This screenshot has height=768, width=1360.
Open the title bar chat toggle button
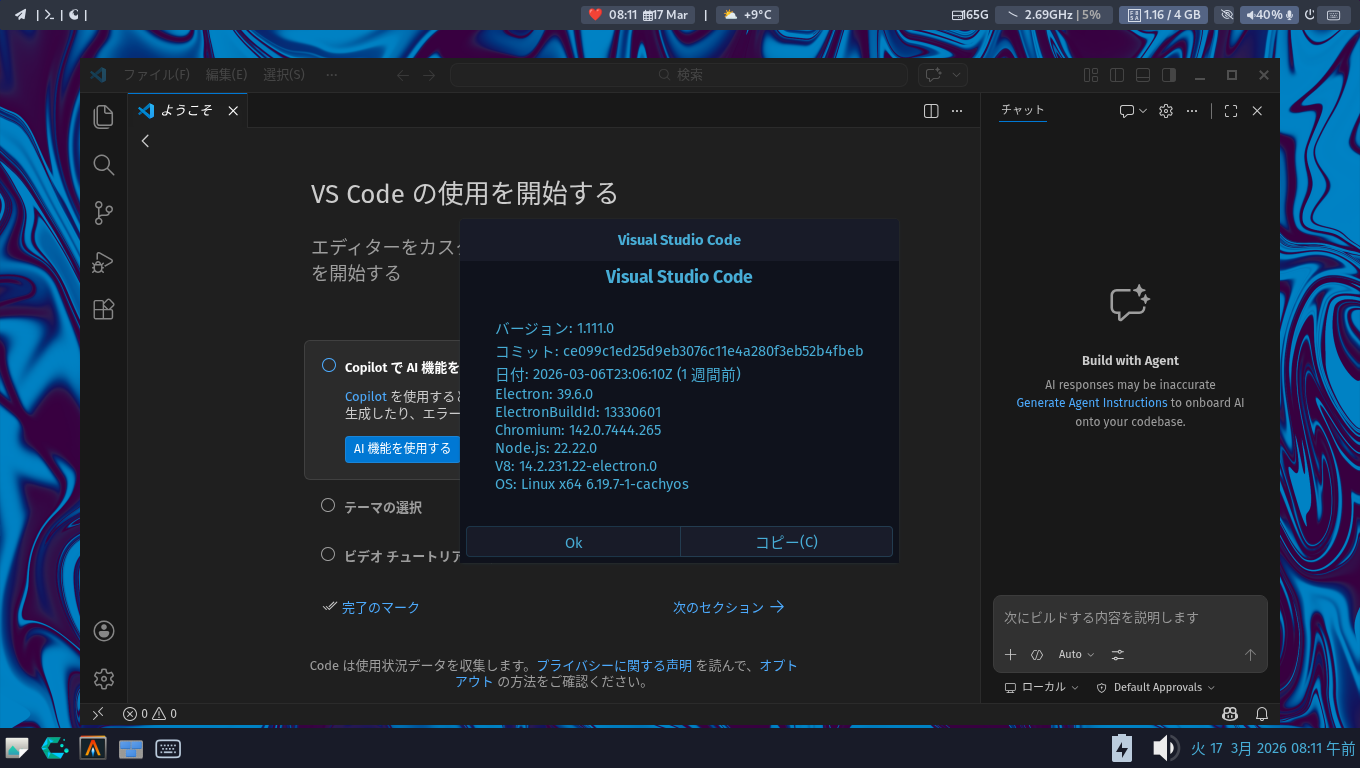point(934,75)
